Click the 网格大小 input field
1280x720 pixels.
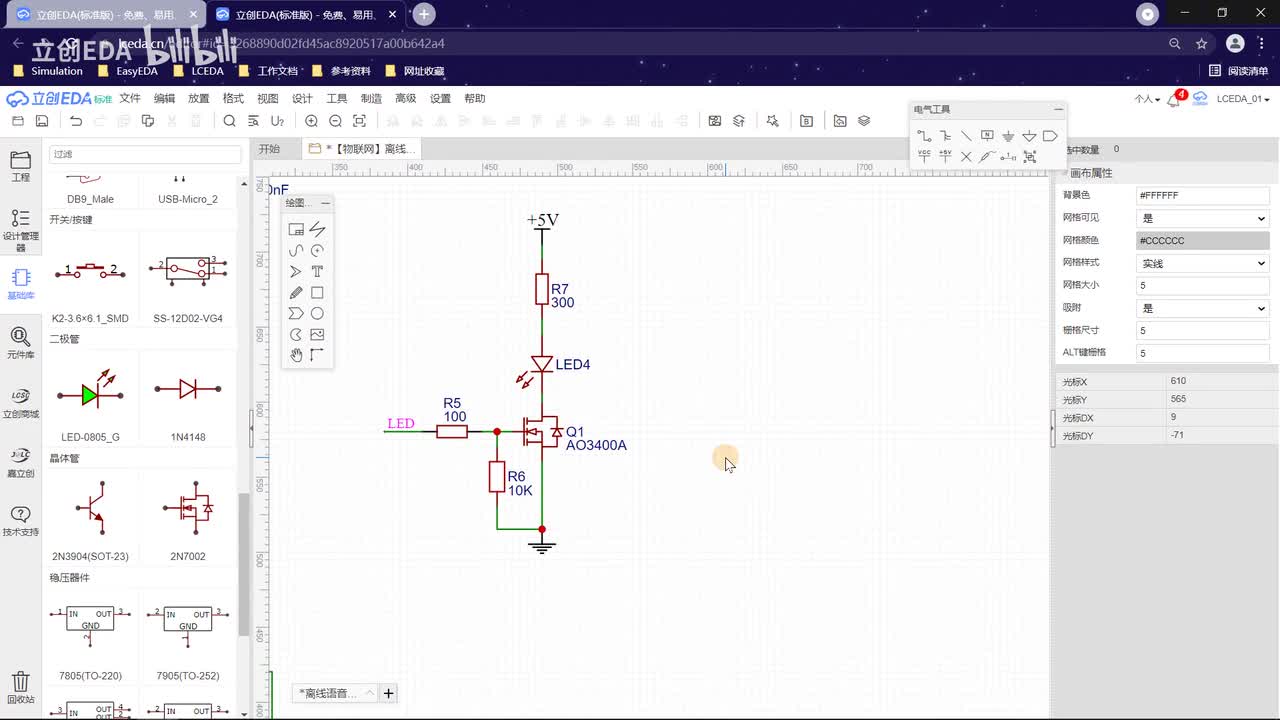coord(1203,286)
